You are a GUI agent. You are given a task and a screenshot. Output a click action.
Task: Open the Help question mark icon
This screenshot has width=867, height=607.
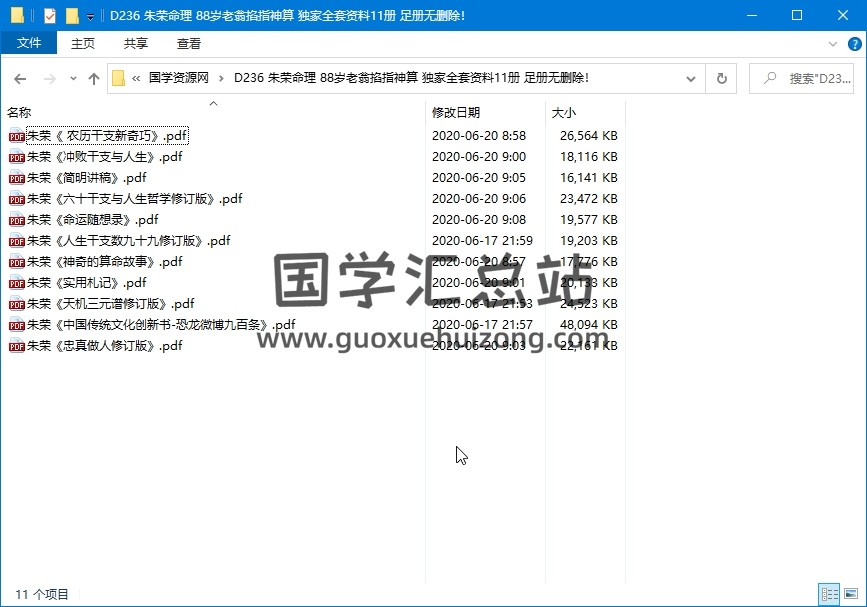(x=853, y=44)
